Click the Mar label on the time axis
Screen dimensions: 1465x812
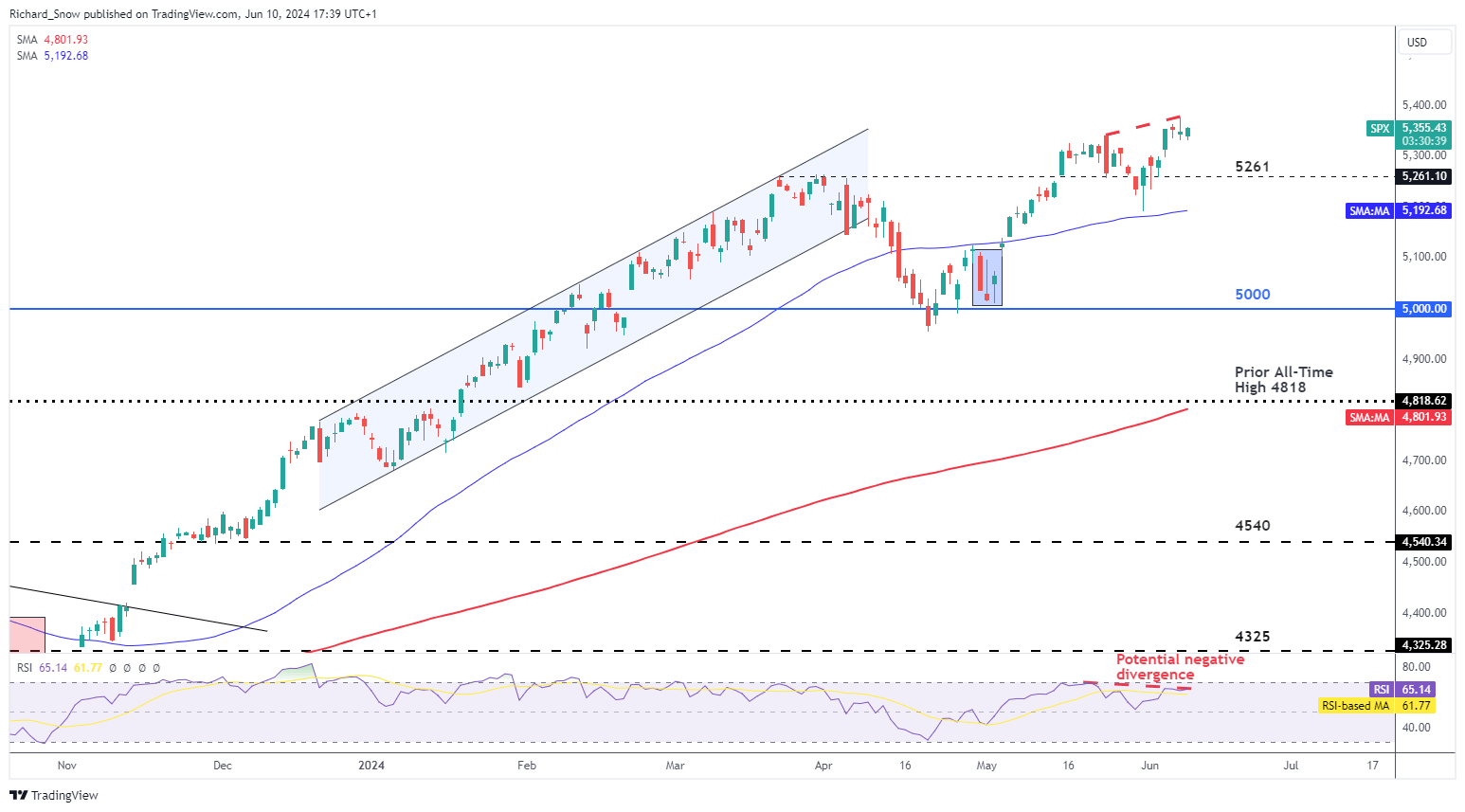click(x=675, y=766)
